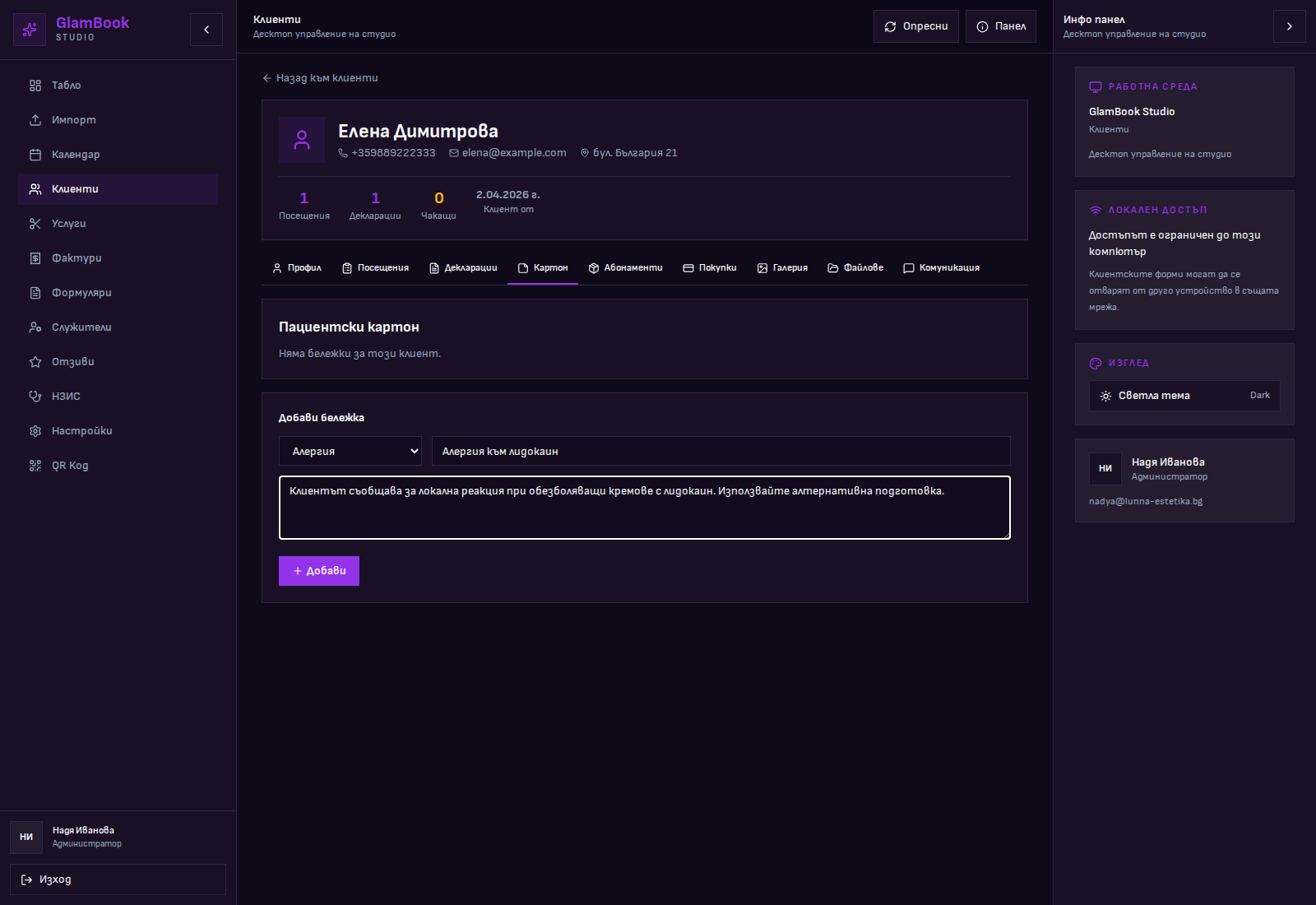1316x905 pixels.
Task: Toggle Светла тема theme switch
Action: click(1184, 396)
